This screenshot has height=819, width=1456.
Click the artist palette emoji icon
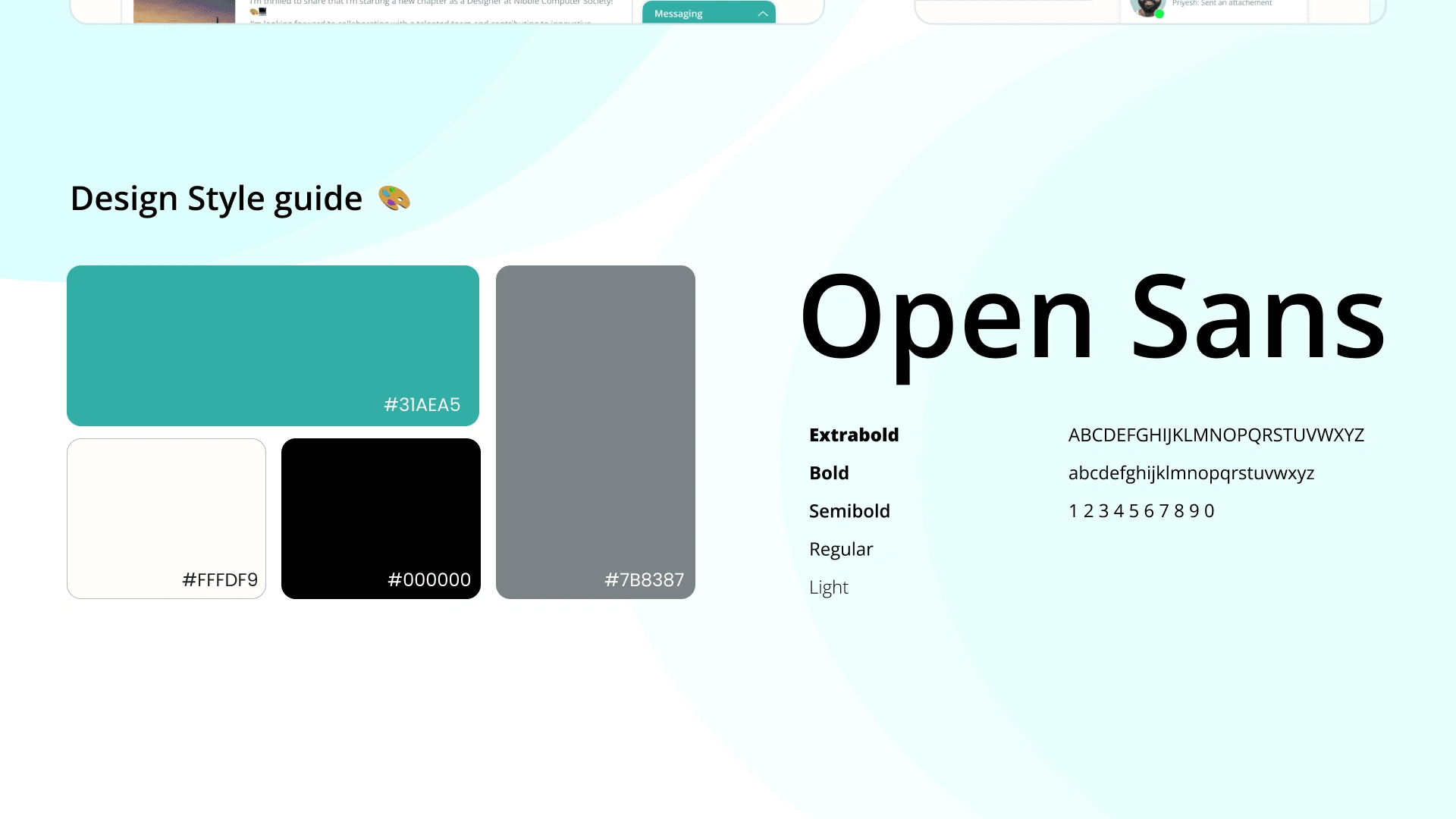click(394, 199)
